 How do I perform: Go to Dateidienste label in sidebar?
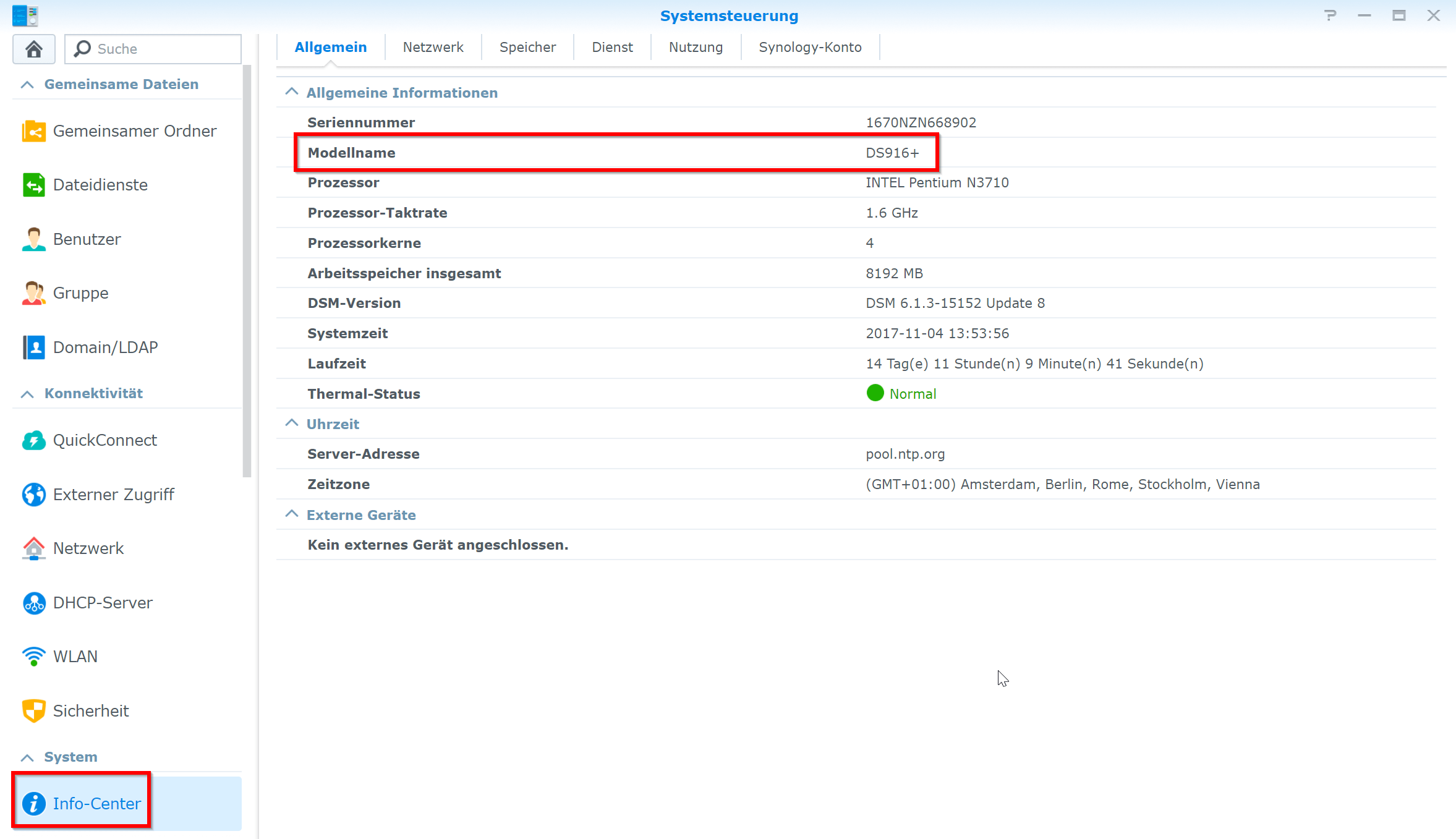tap(100, 185)
